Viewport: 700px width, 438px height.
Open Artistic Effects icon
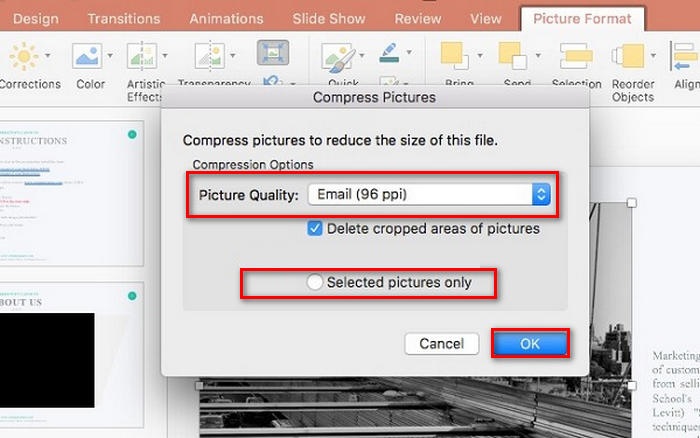coord(142,56)
